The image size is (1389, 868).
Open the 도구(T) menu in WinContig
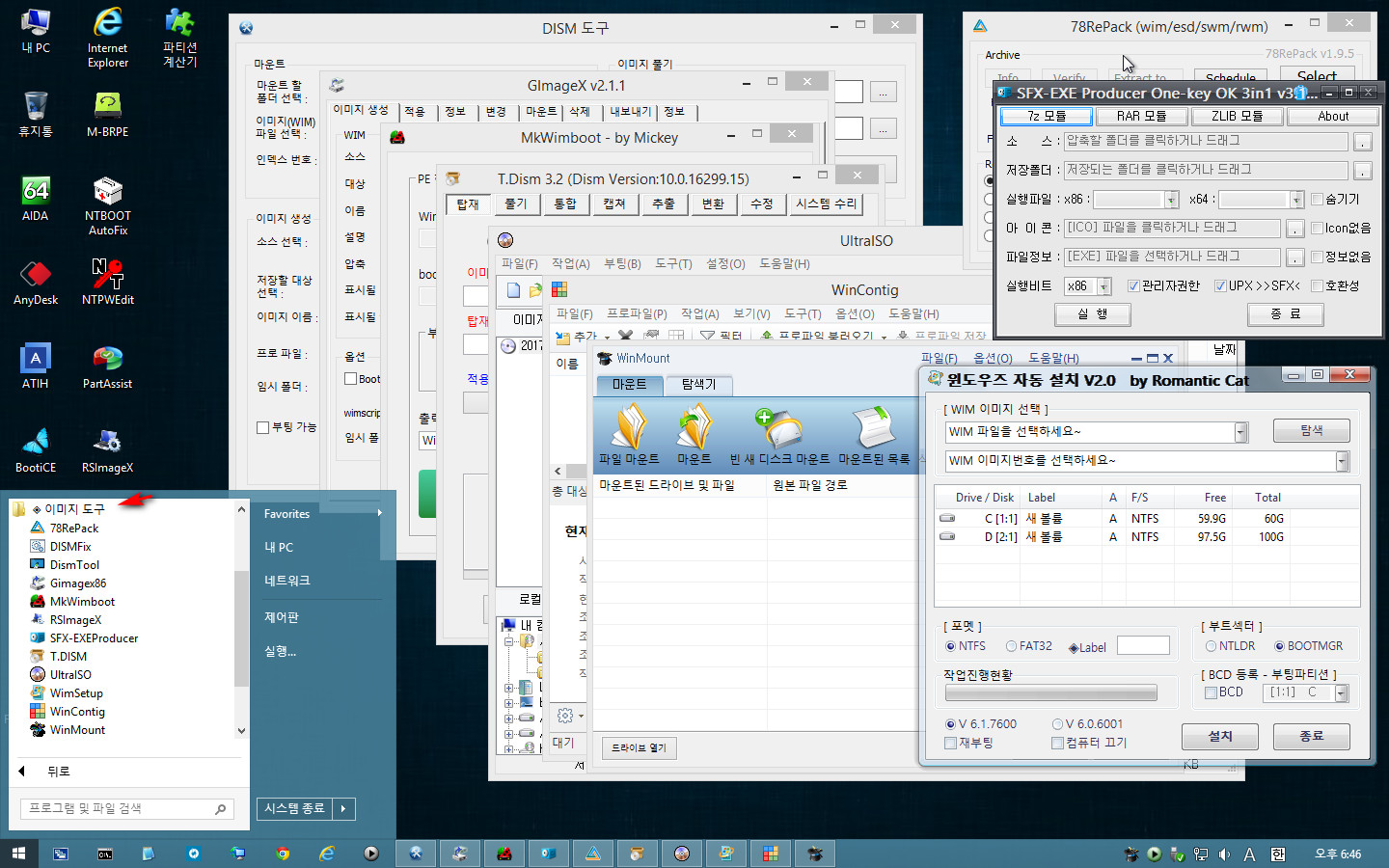click(x=803, y=313)
